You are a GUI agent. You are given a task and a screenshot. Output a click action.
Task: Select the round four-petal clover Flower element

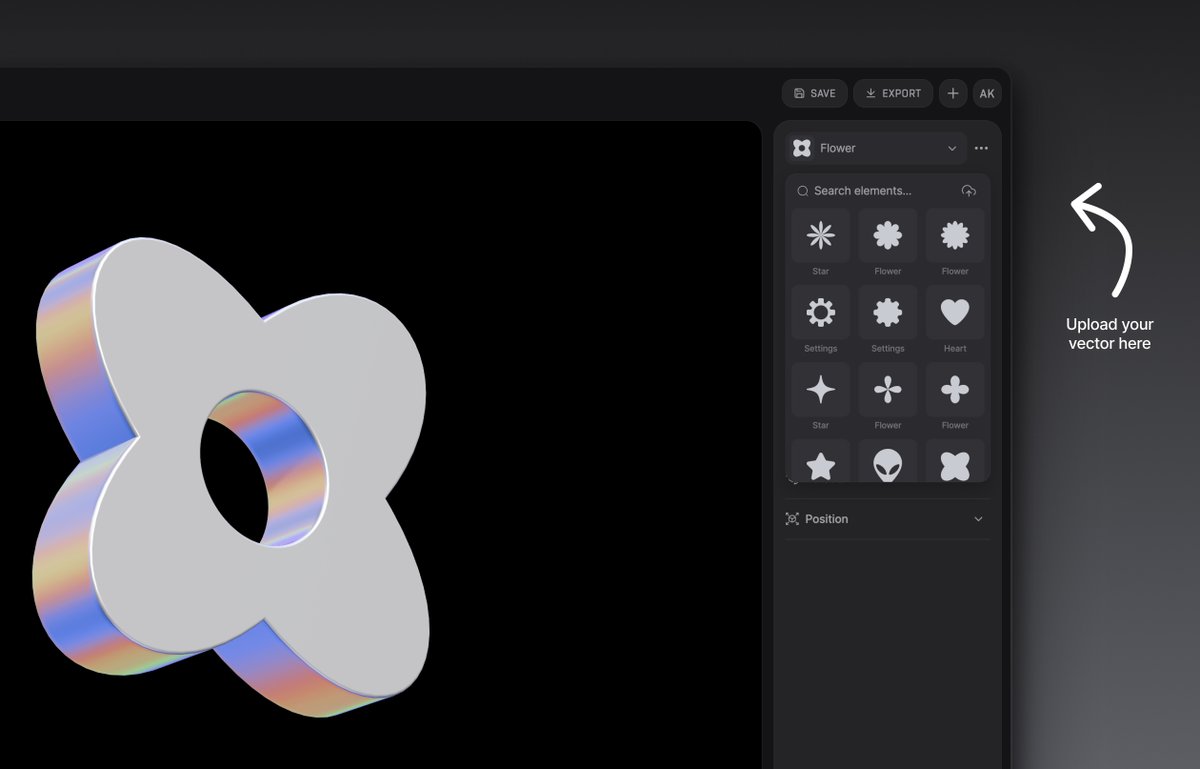click(955, 389)
